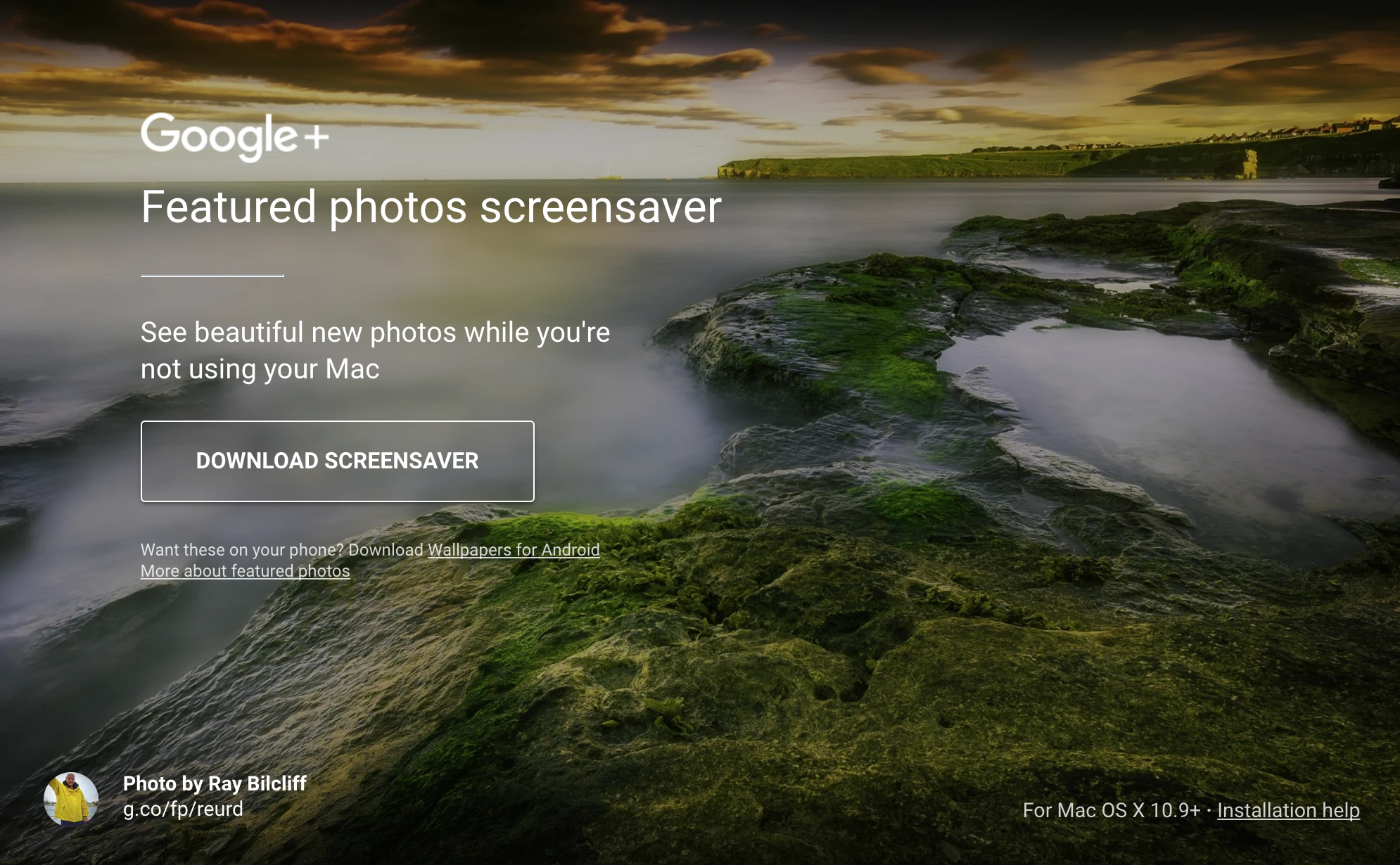Click the For Mac OS X 10.9+ text
The height and width of the screenshot is (865, 1400).
(x=1111, y=810)
